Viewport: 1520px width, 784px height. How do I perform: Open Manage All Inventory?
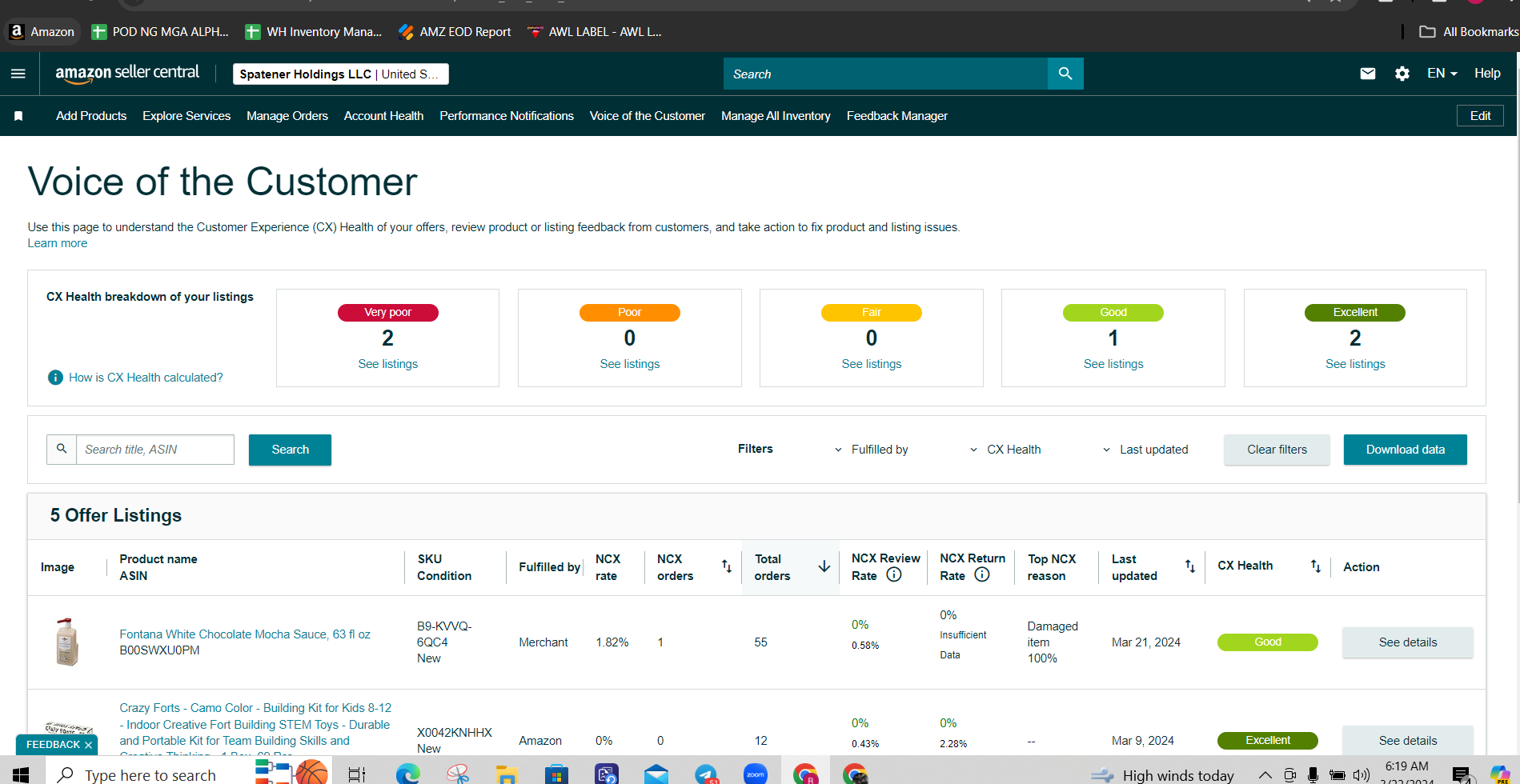click(x=776, y=116)
